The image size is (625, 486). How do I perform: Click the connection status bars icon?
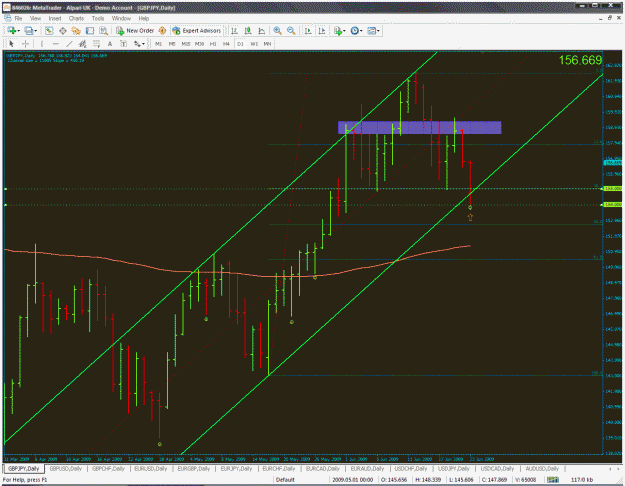(552, 480)
